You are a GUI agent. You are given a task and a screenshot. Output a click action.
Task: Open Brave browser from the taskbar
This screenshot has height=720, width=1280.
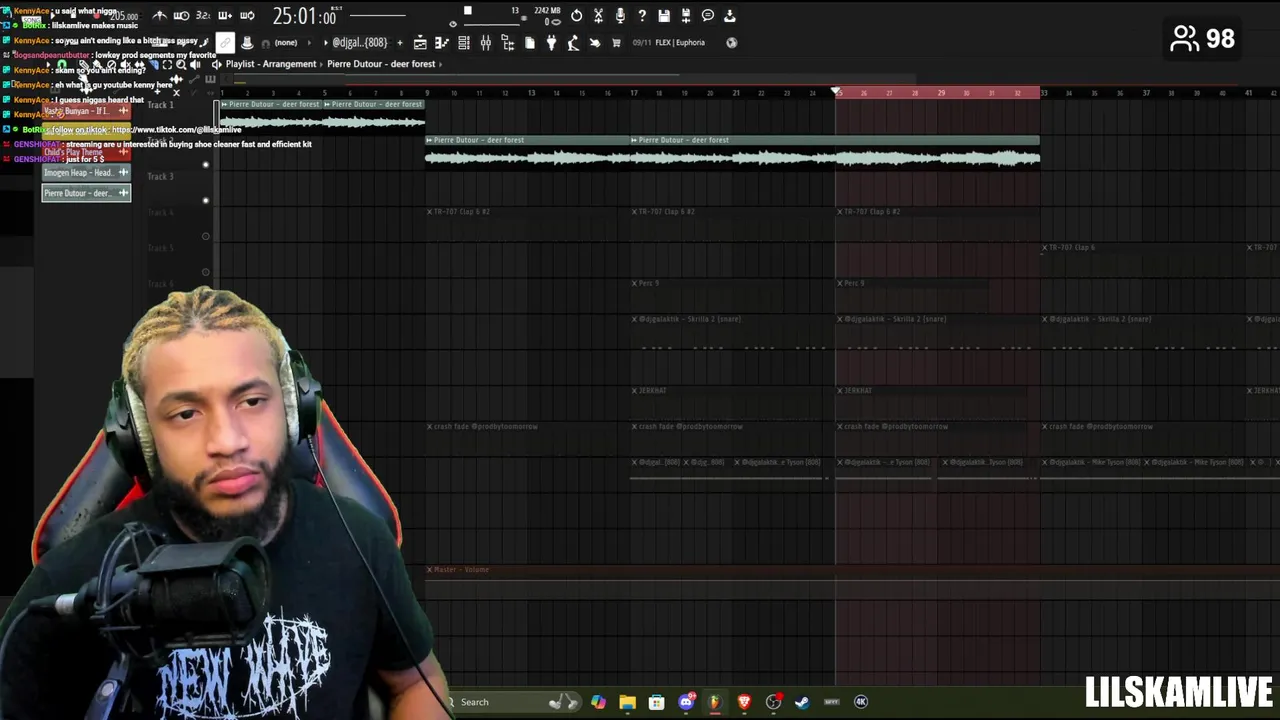[744, 702]
